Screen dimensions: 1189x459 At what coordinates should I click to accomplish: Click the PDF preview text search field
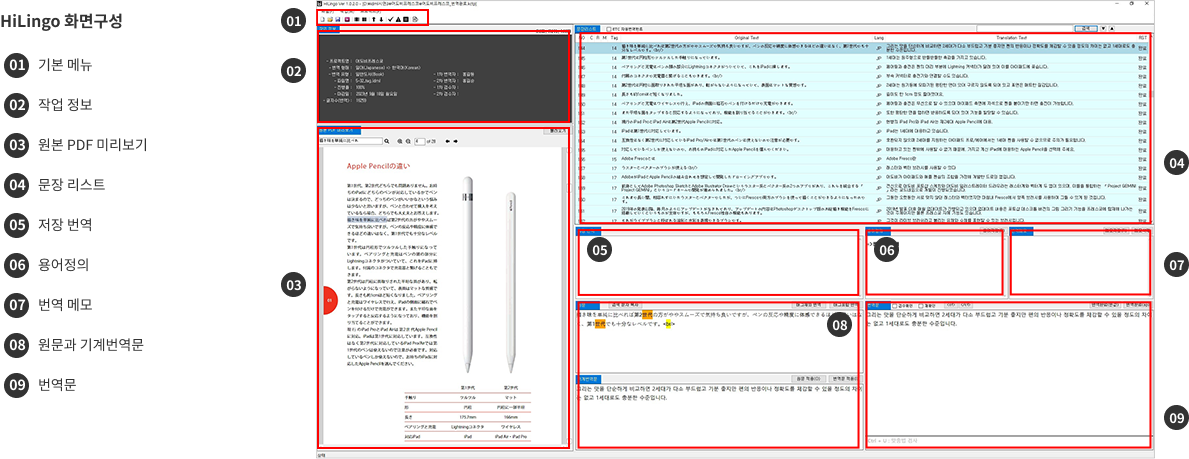(350, 141)
